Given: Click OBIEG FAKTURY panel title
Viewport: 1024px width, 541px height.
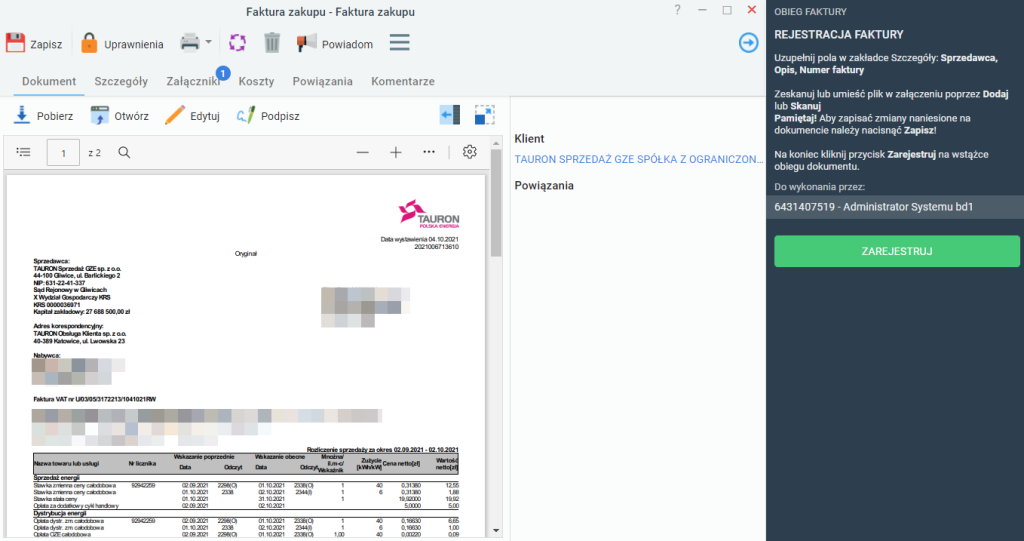Looking at the screenshot, I should click(x=810, y=12).
